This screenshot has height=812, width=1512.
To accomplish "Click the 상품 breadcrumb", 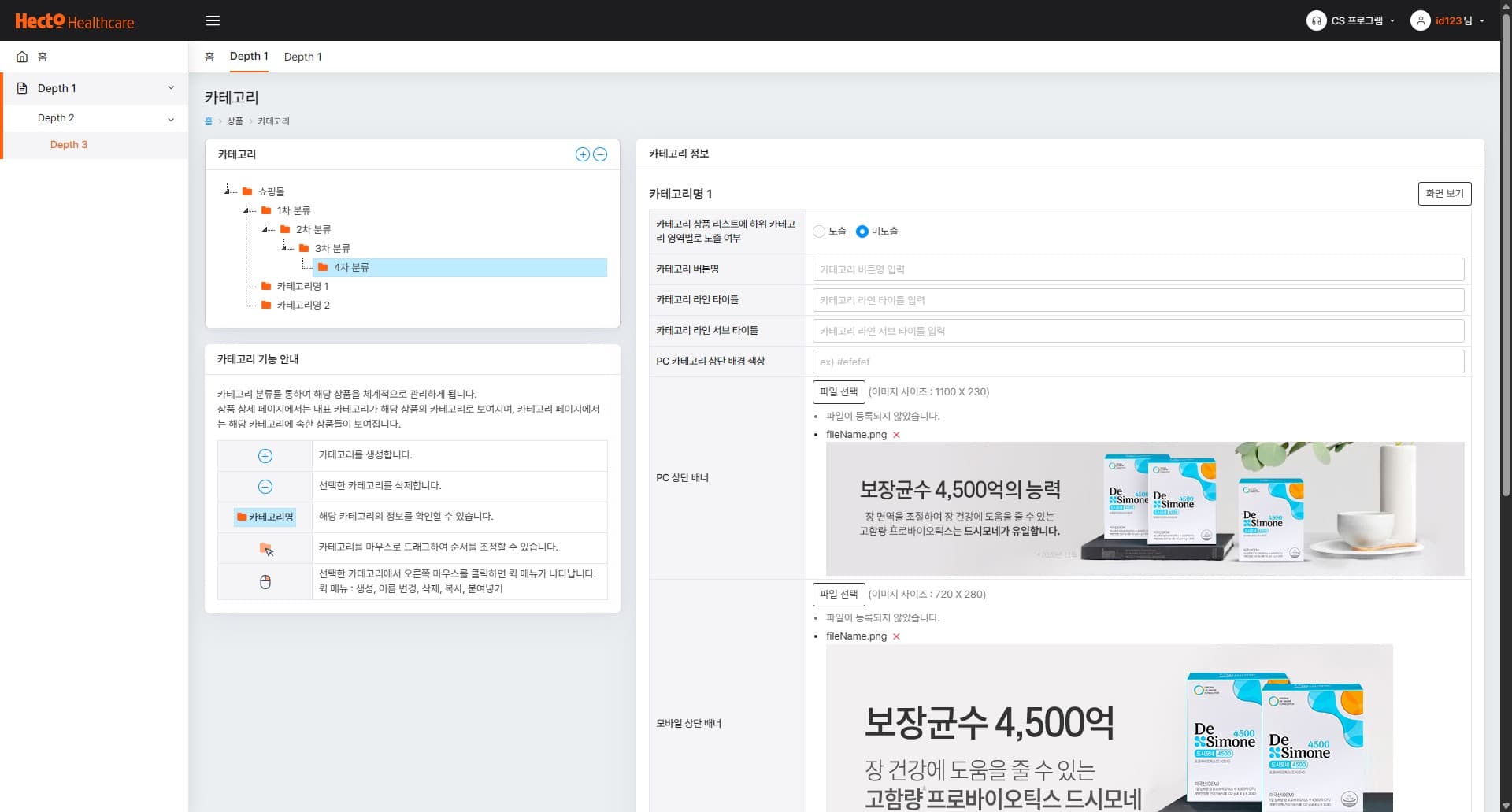I will (235, 121).
